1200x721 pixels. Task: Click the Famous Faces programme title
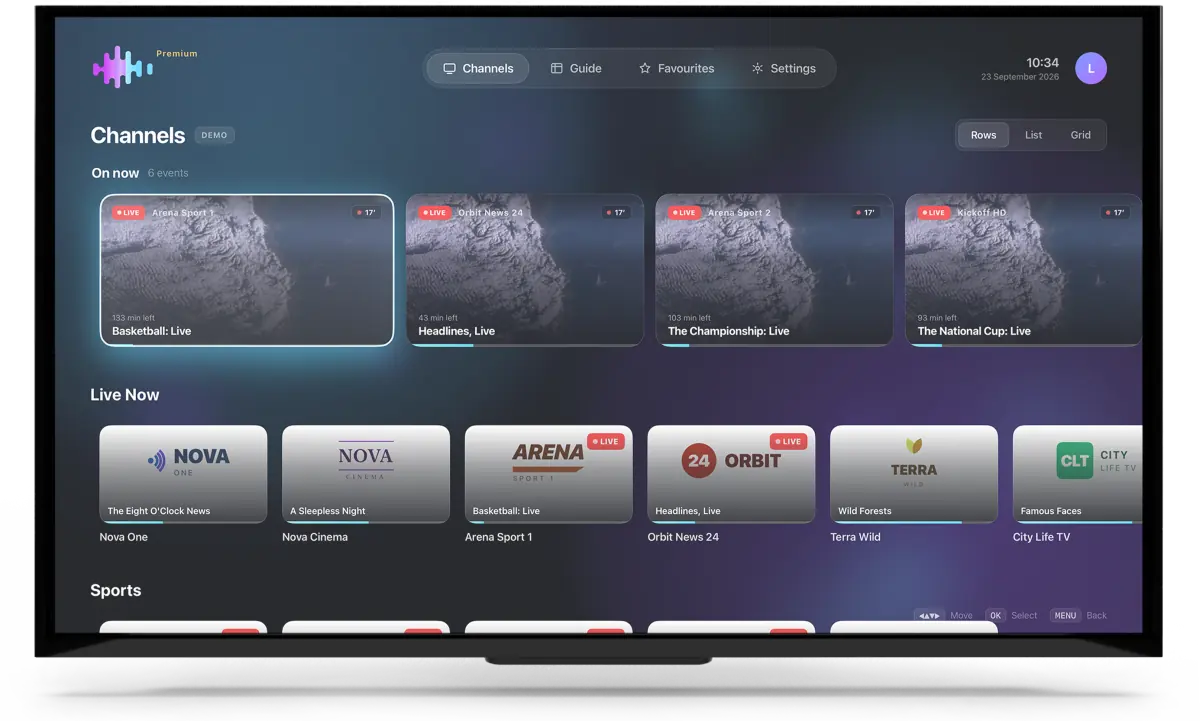(x=1051, y=511)
